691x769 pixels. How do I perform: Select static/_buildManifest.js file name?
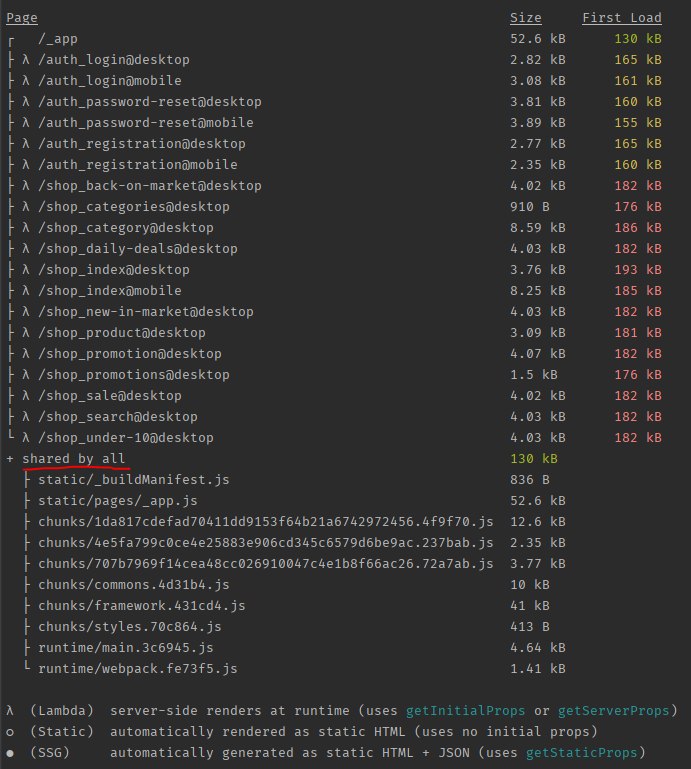click(x=134, y=480)
